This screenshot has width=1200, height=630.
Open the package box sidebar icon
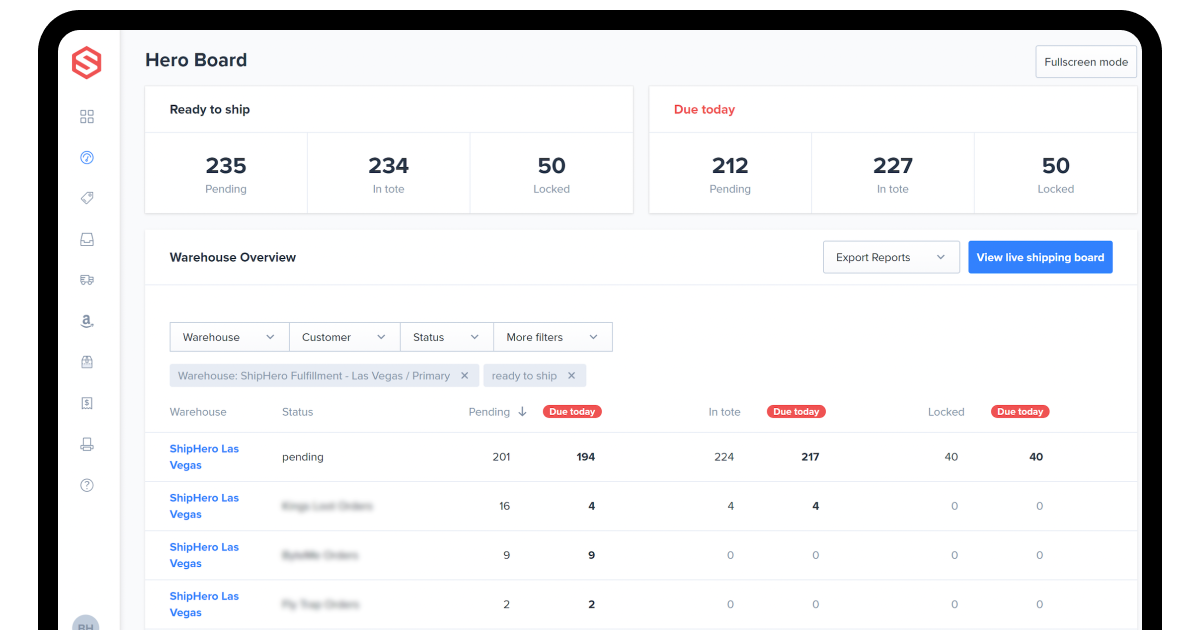pos(87,362)
